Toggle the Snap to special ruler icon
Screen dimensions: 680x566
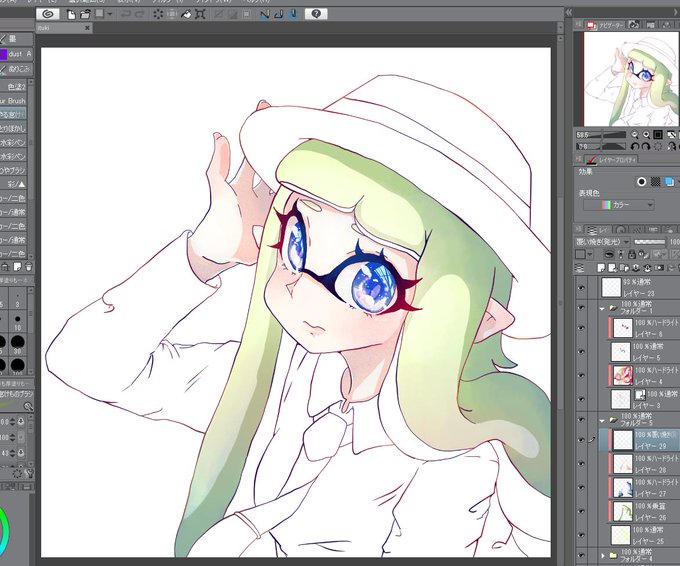pos(279,14)
